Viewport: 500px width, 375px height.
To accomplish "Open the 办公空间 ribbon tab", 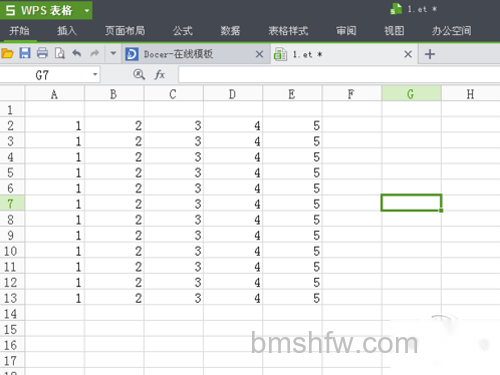I will [452, 31].
